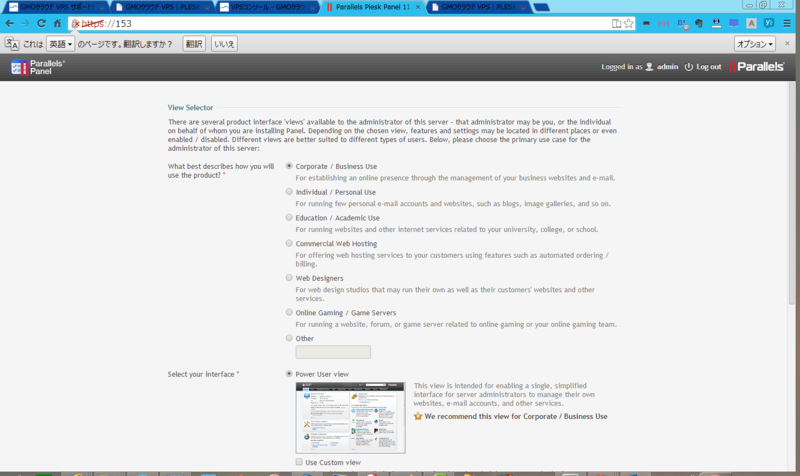Click the いいえ button to decline translation
The image size is (800, 476).
[x=224, y=44]
